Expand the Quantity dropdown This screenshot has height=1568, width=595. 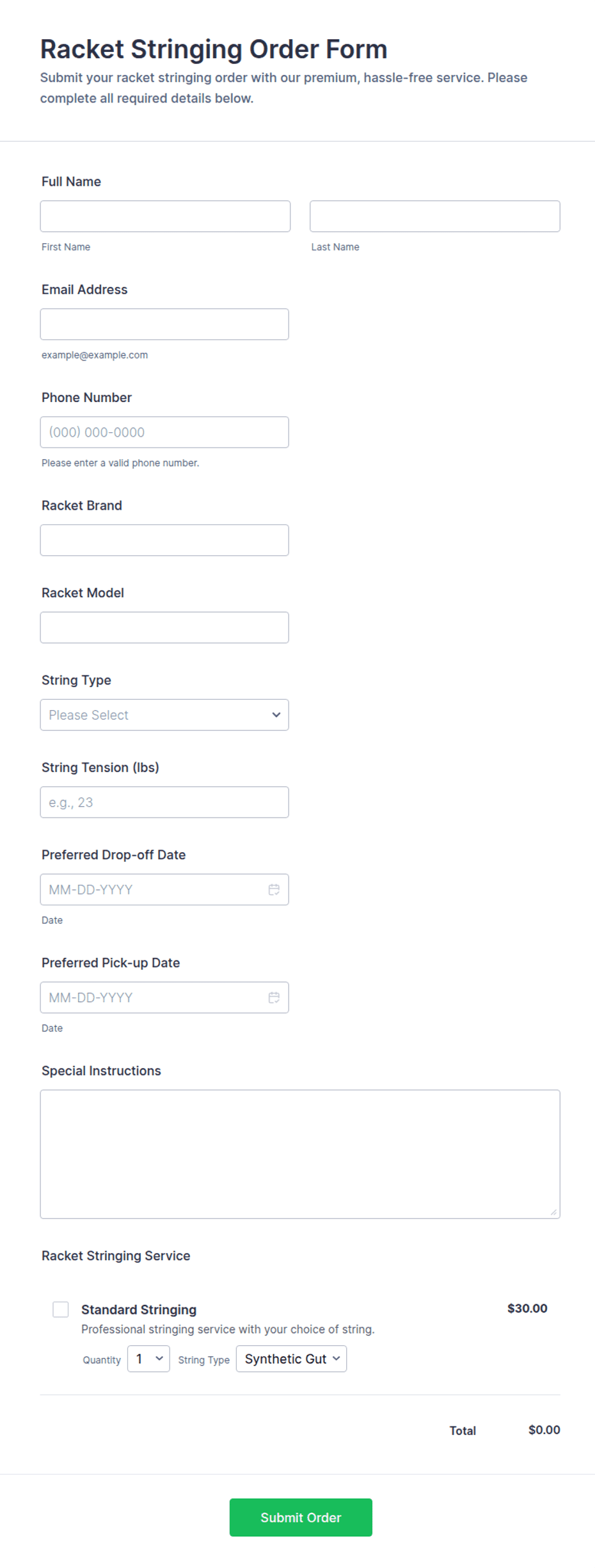pos(148,1359)
